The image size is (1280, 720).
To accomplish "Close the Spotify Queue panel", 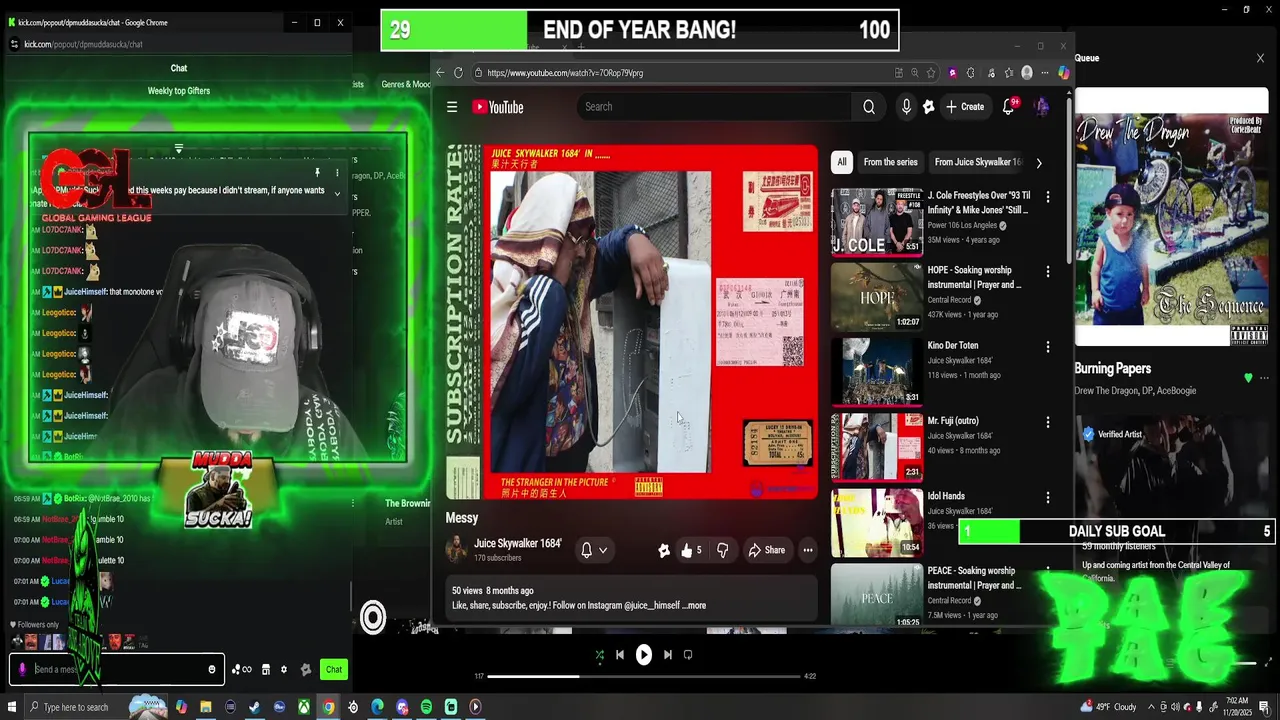I will tap(1260, 58).
